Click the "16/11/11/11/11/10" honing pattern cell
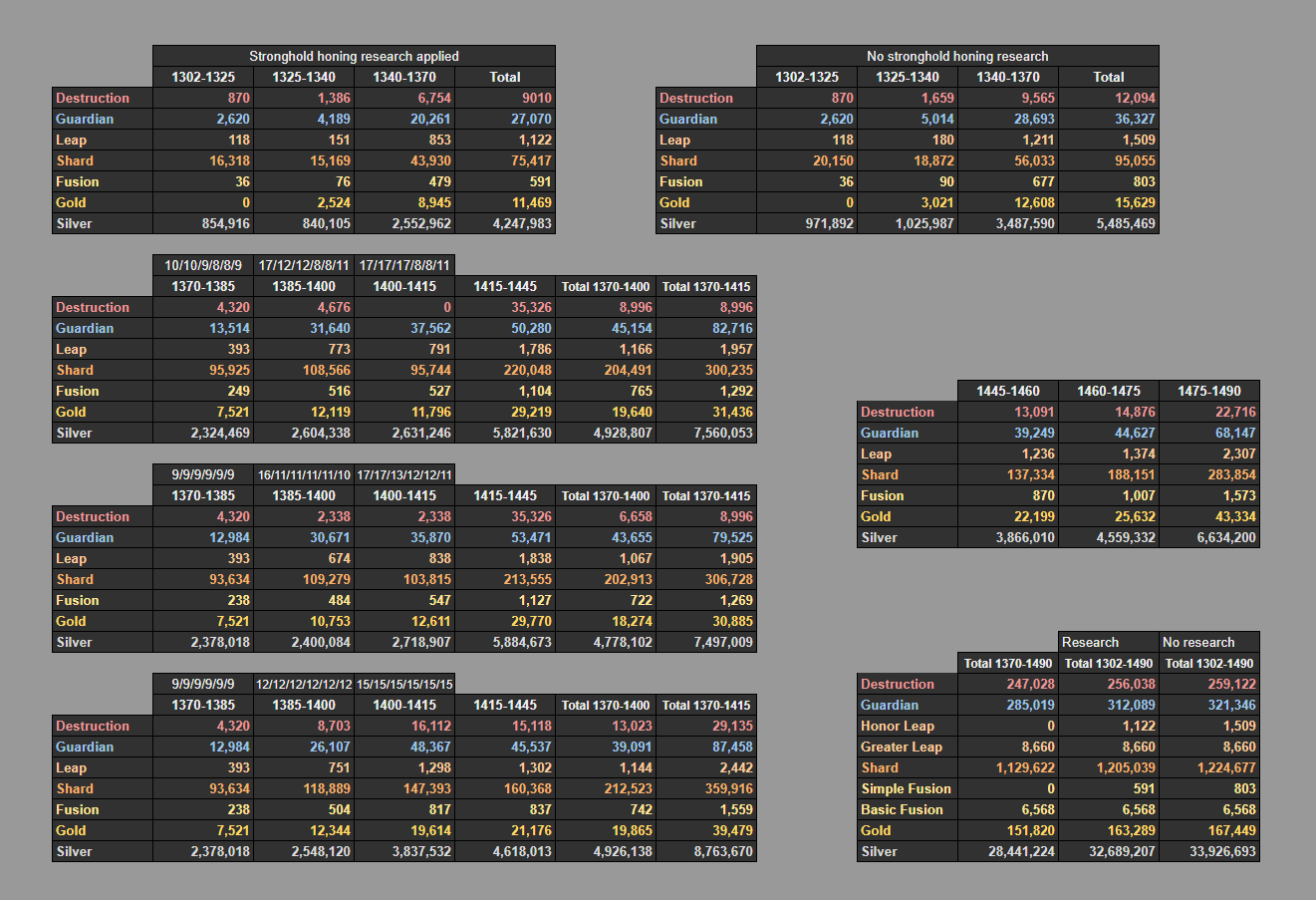1316x900 pixels. pyautogui.click(x=304, y=474)
